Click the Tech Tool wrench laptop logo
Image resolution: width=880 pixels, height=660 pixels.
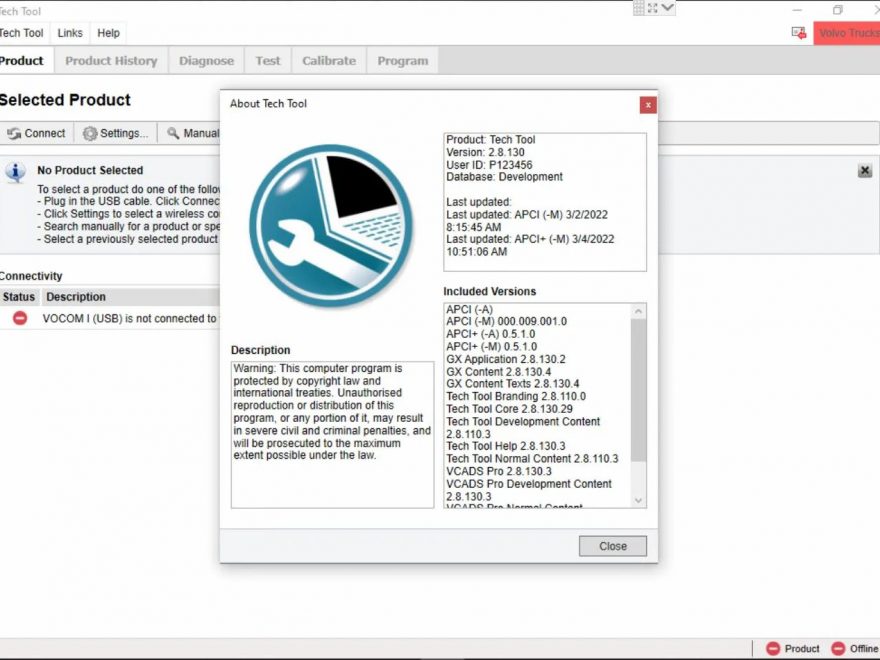(x=331, y=226)
